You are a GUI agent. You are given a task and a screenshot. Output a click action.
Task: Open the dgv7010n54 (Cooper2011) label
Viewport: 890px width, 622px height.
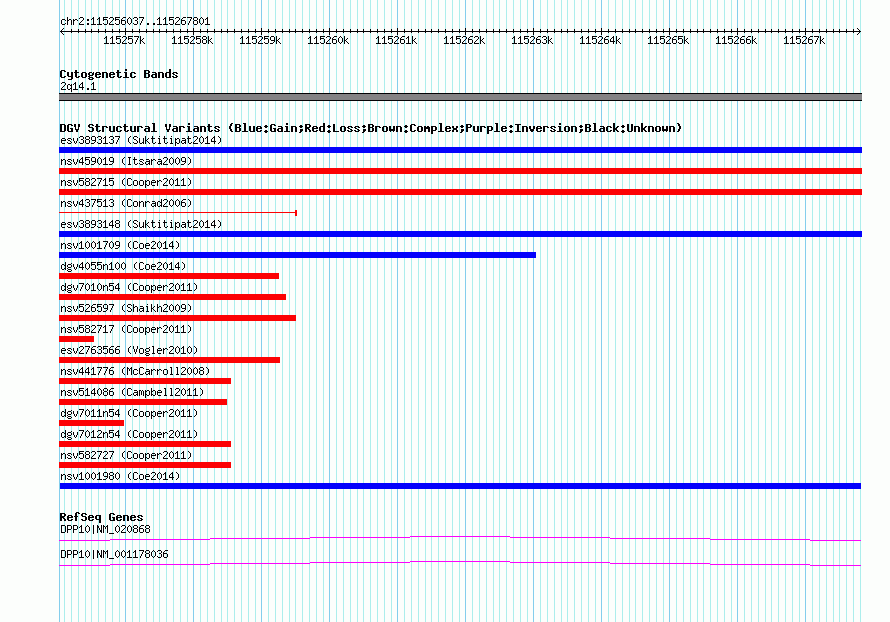(x=129, y=287)
